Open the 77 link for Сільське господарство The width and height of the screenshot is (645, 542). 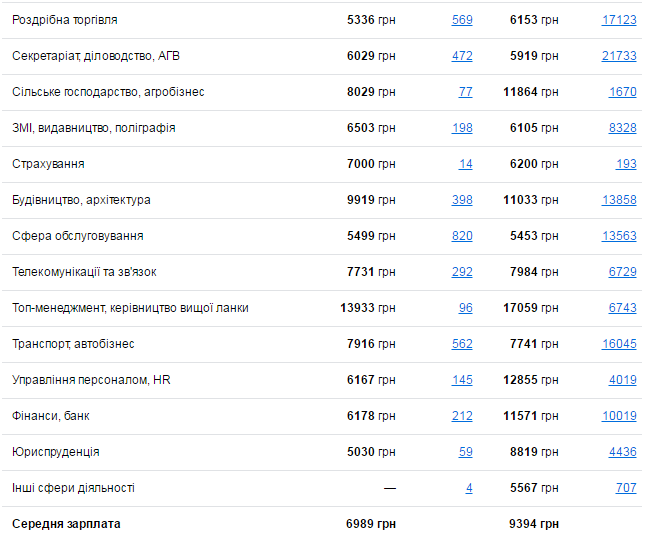click(x=465, y=92)
